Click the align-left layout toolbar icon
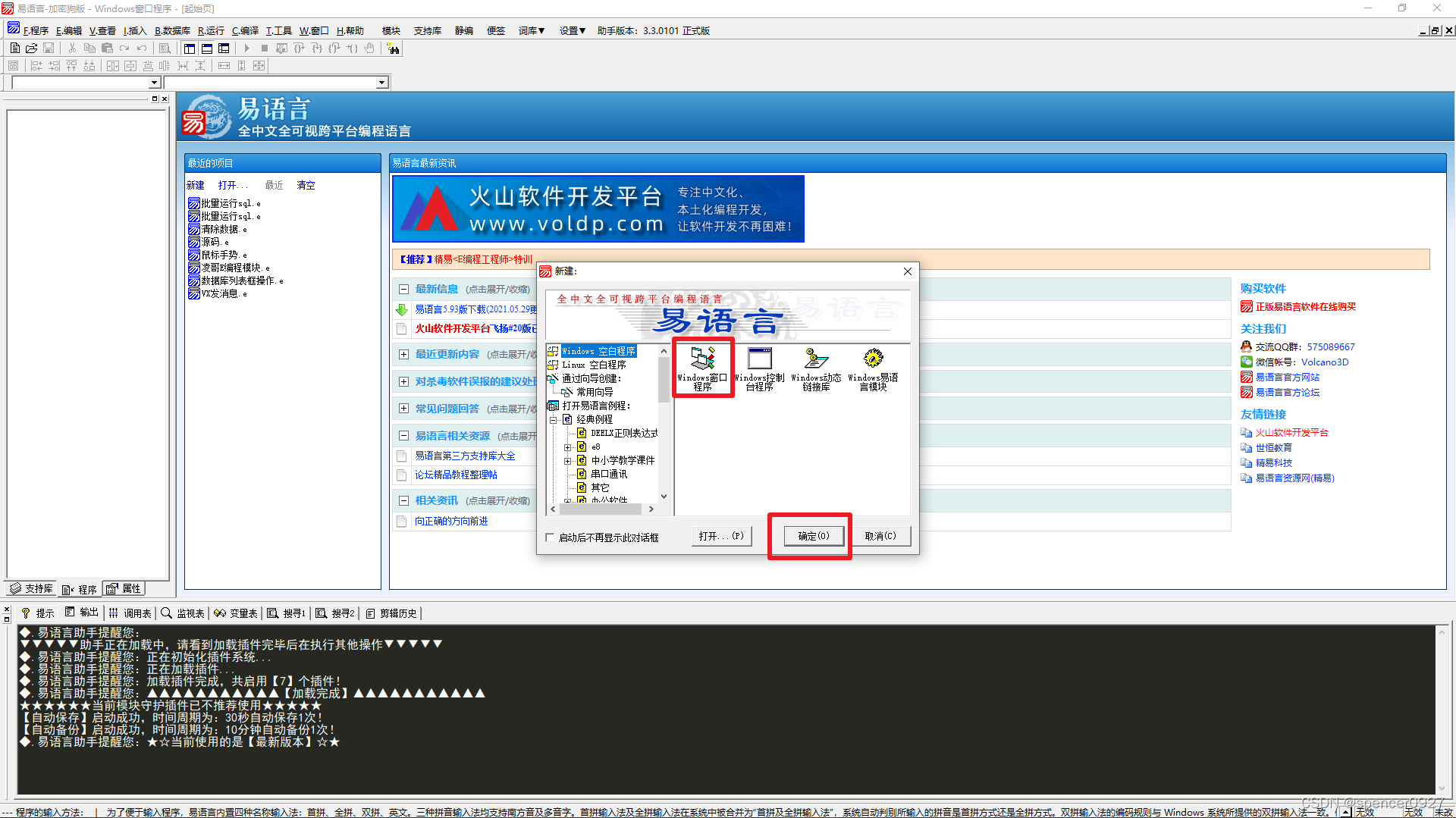This screenshot has height=818, width=1456. coord(36,66)
